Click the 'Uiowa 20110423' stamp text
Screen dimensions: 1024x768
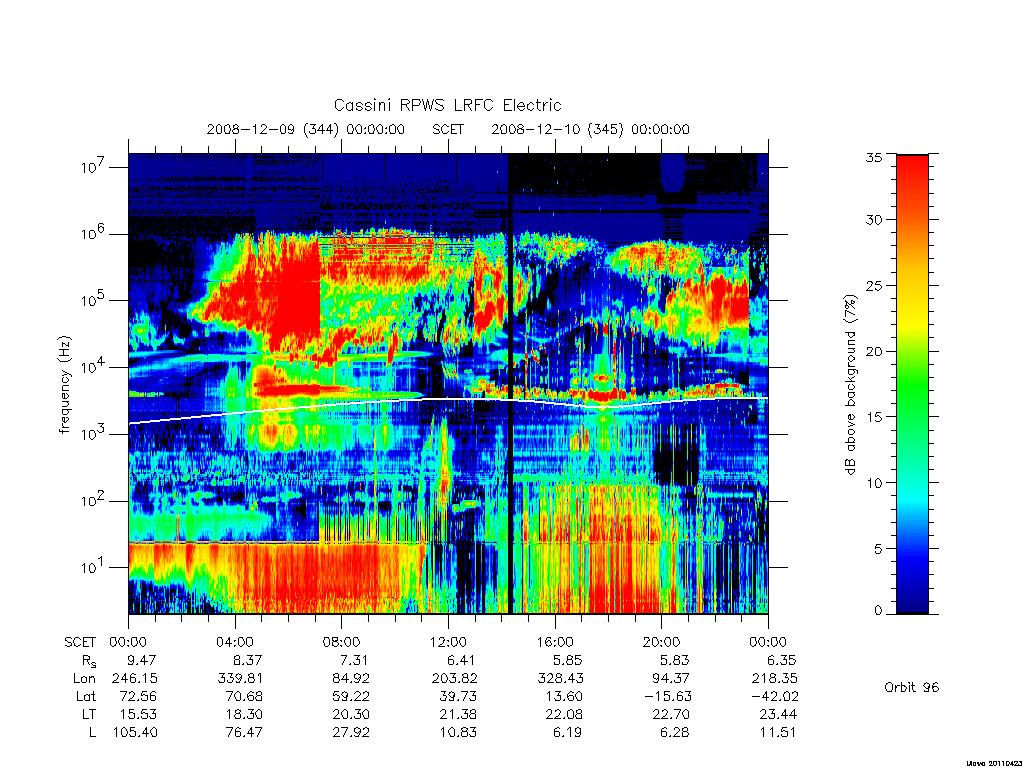click(994, 763)
